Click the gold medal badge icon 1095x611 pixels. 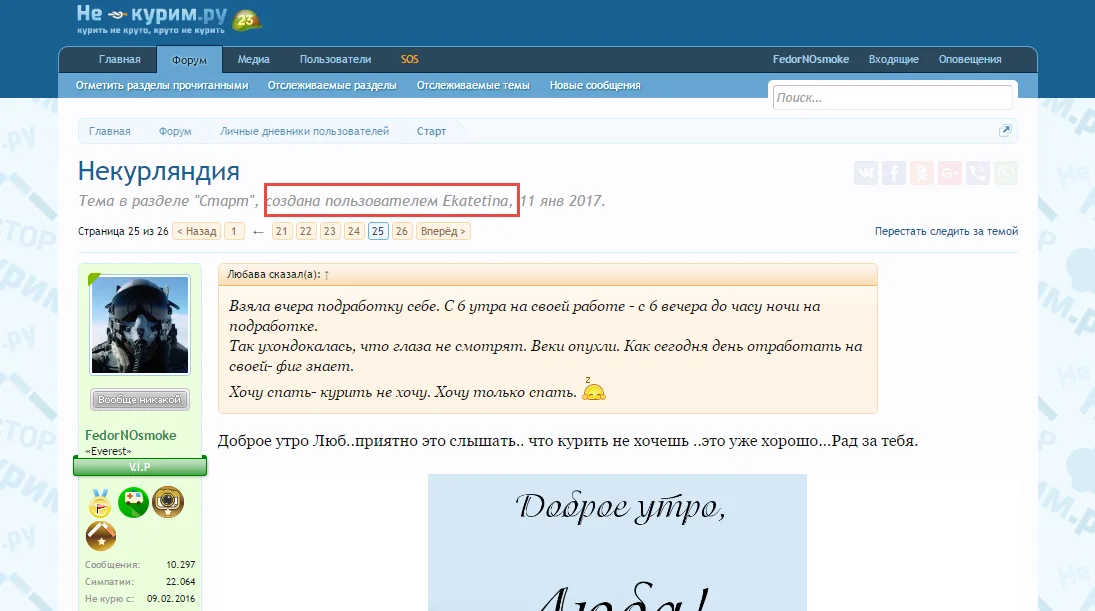[101, 502]
